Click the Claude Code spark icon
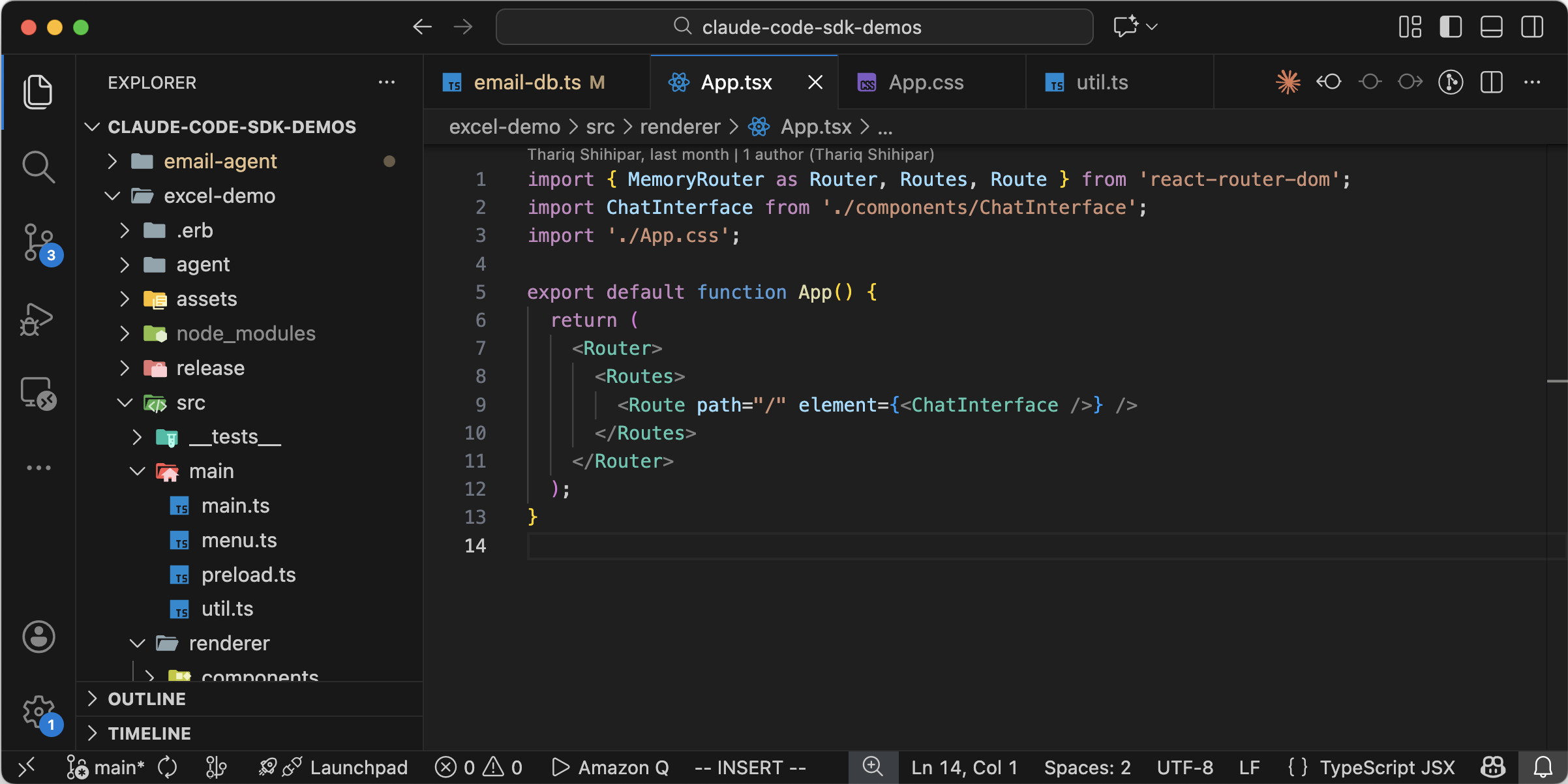 pyautogui.click(x=1288, y=82)
